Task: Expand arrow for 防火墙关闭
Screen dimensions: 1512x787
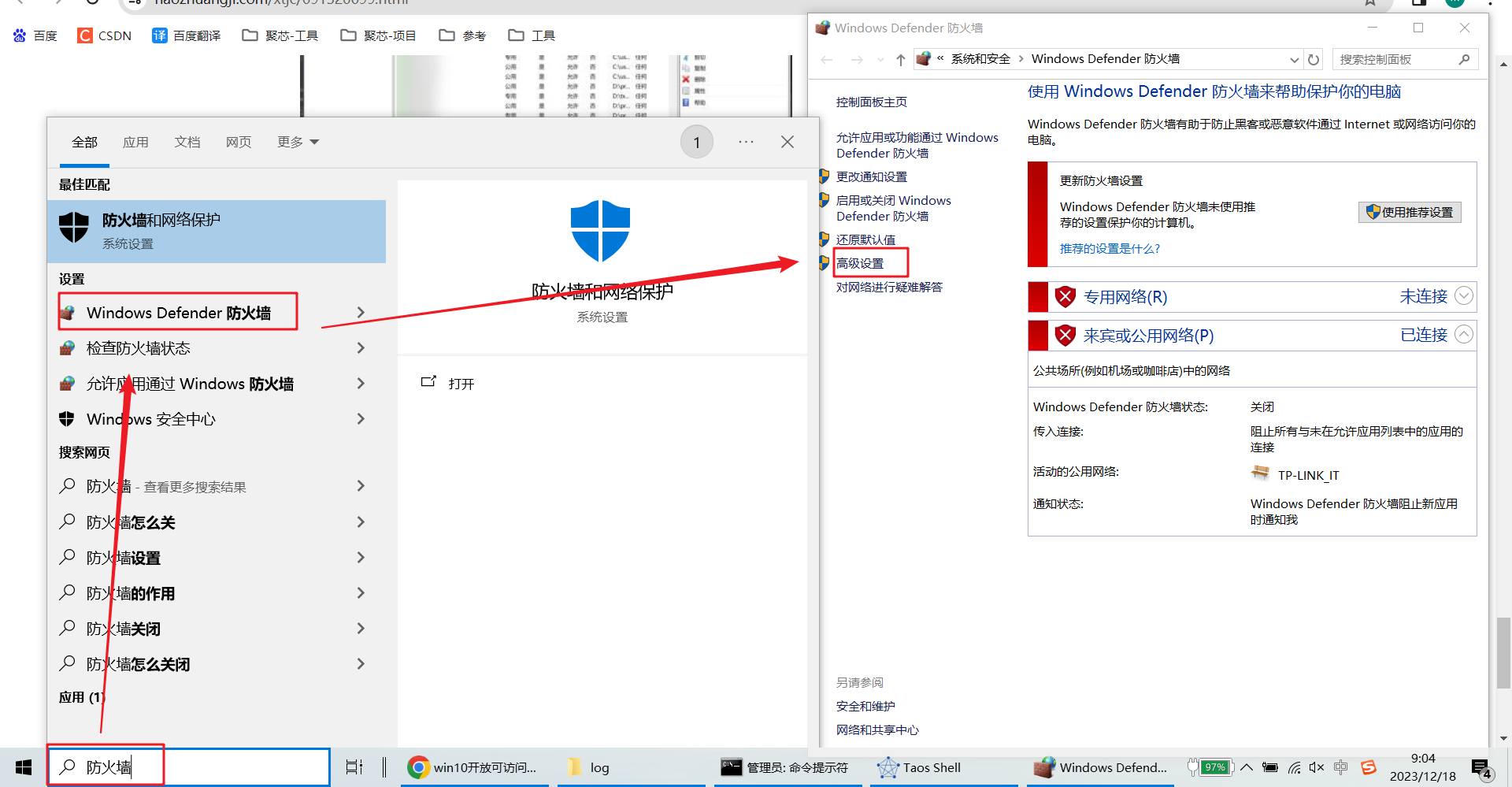Action: [x=361, y=629]
